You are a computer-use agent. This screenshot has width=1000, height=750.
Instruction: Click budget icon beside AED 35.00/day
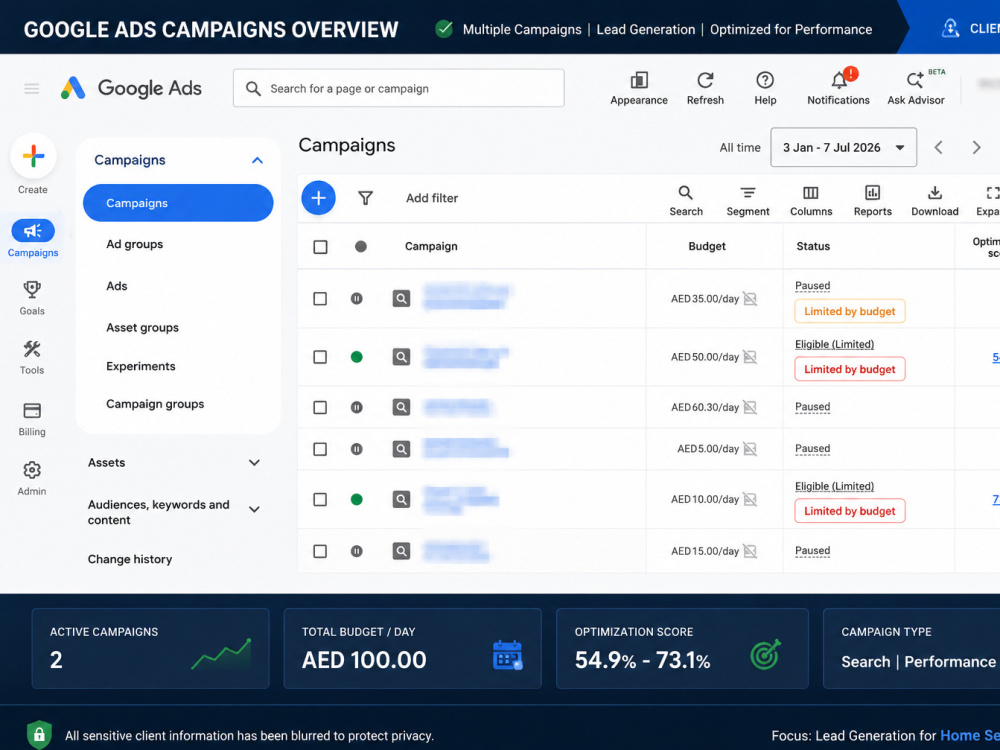(x=751, y=299)
